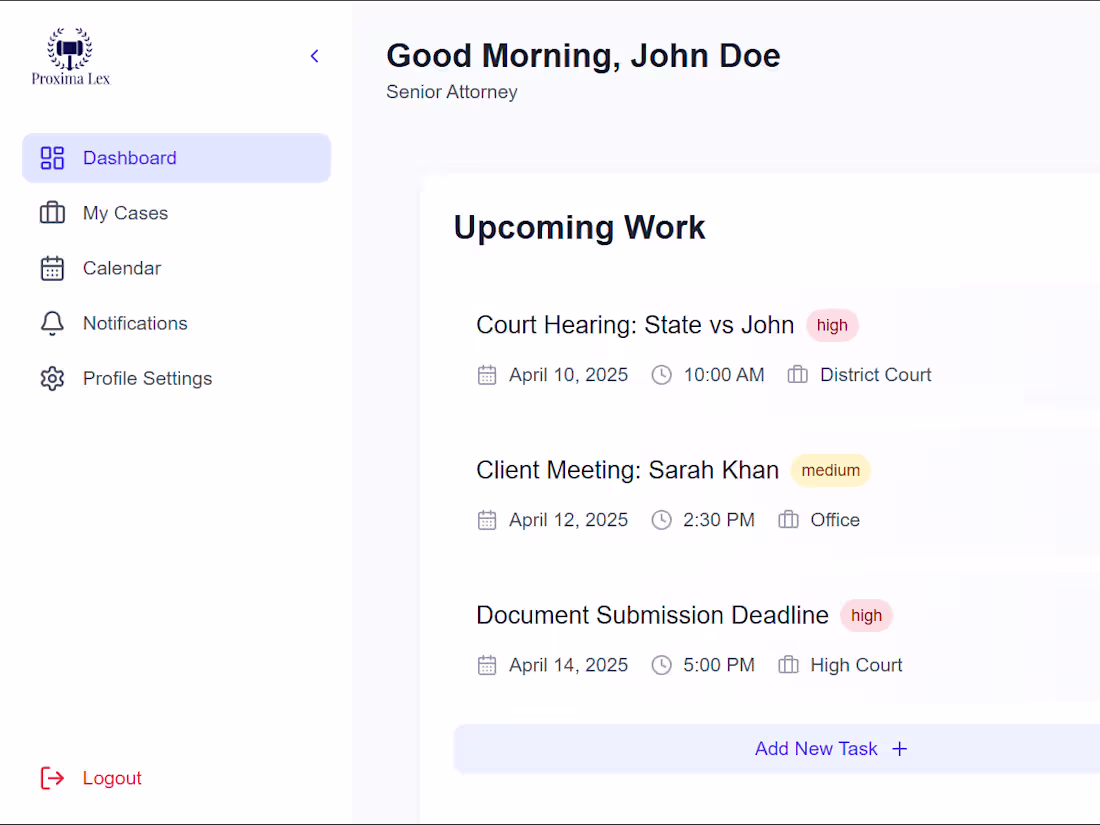Select the 10:00 AM time text
This screenshot has height=825, width=1100.
click(x=724, y=375)
